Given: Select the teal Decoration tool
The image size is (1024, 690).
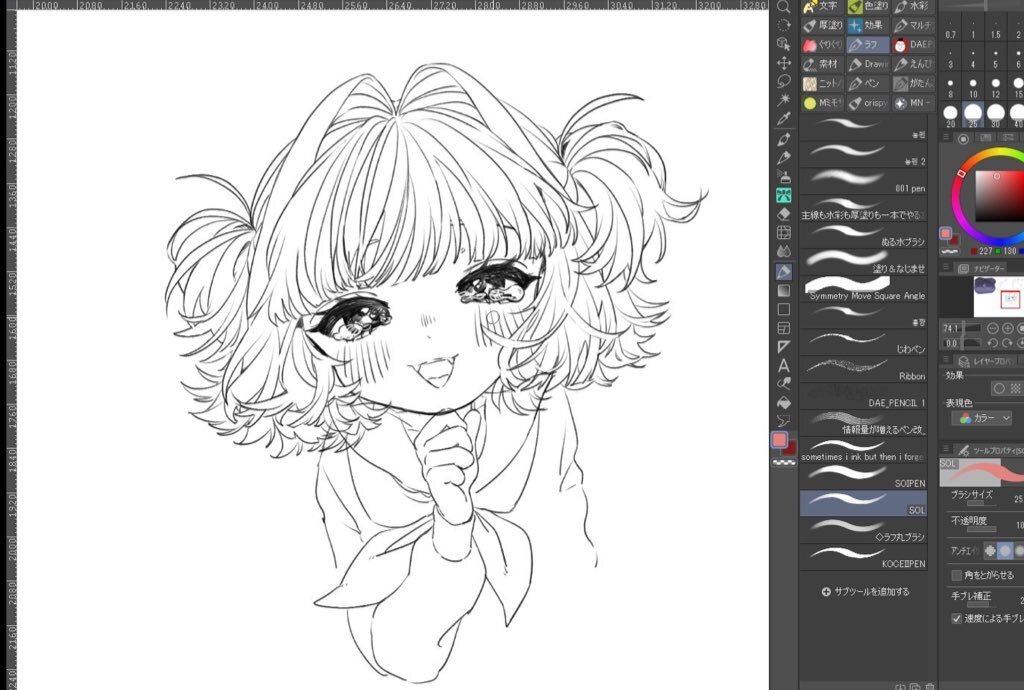Looking at the screenshot, I should click(784, 195).
